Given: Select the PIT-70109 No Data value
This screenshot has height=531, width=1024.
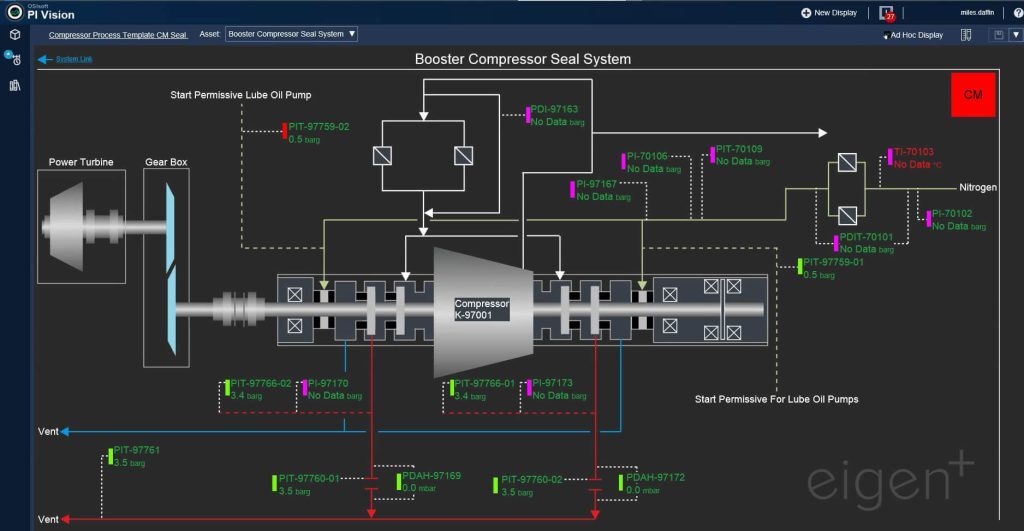Looking at the screenshot, I should [743, 161].
